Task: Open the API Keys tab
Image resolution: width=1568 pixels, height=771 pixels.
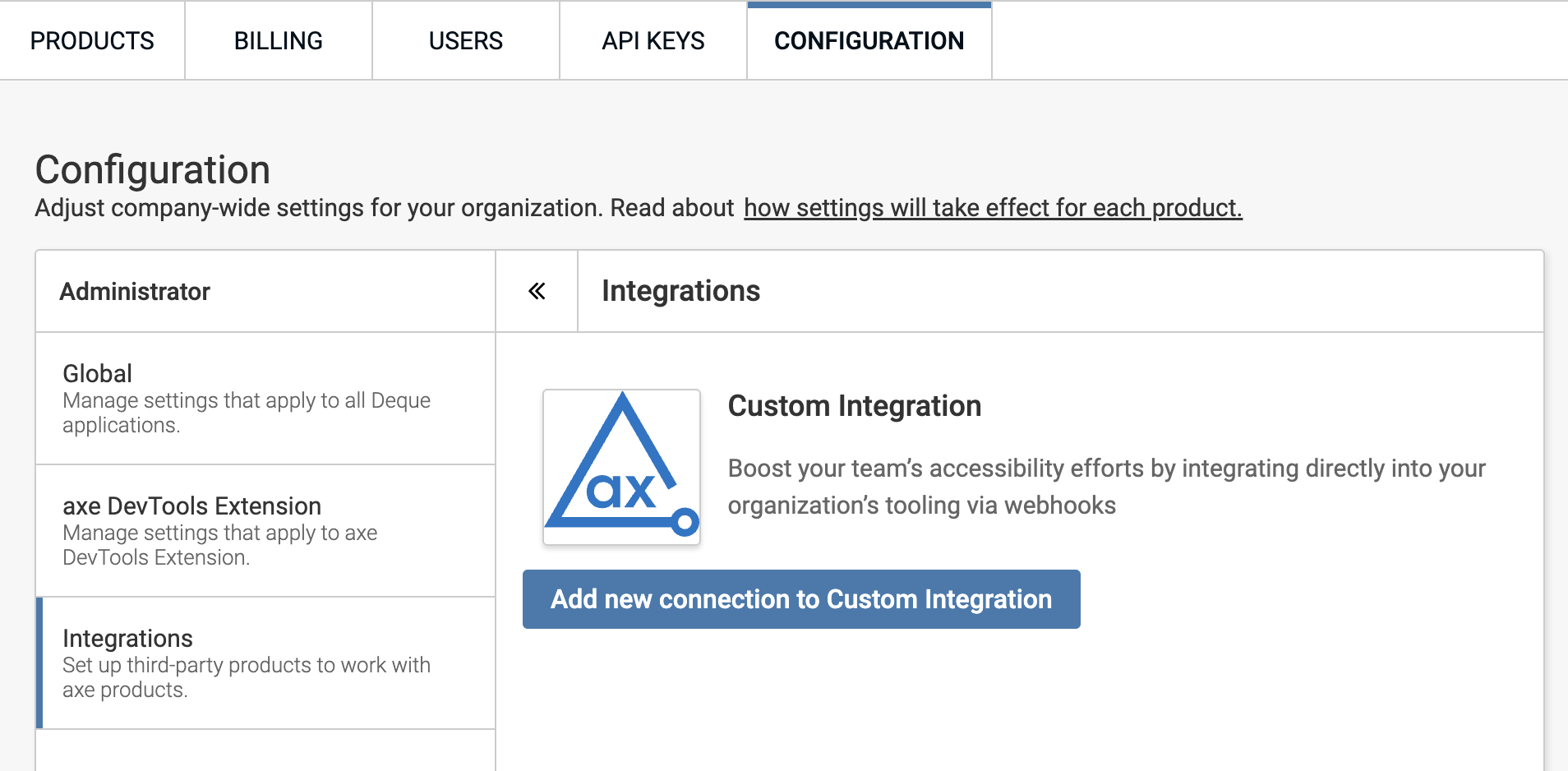Action: click(x=653, y=40)
